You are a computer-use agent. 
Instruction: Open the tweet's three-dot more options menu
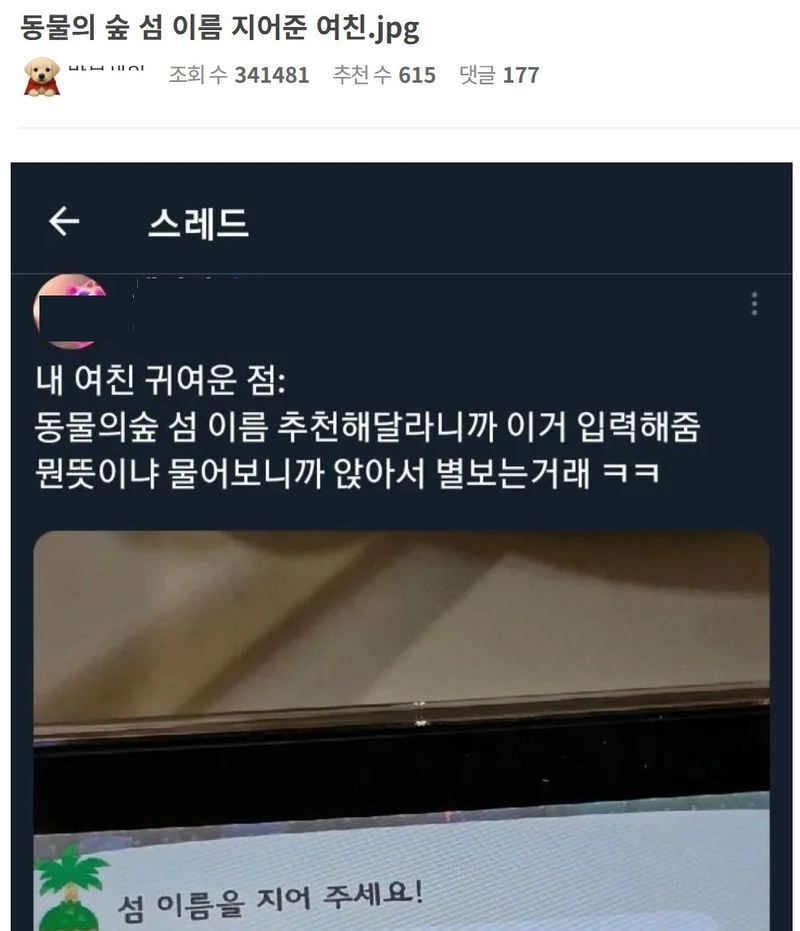coord(754,303)
